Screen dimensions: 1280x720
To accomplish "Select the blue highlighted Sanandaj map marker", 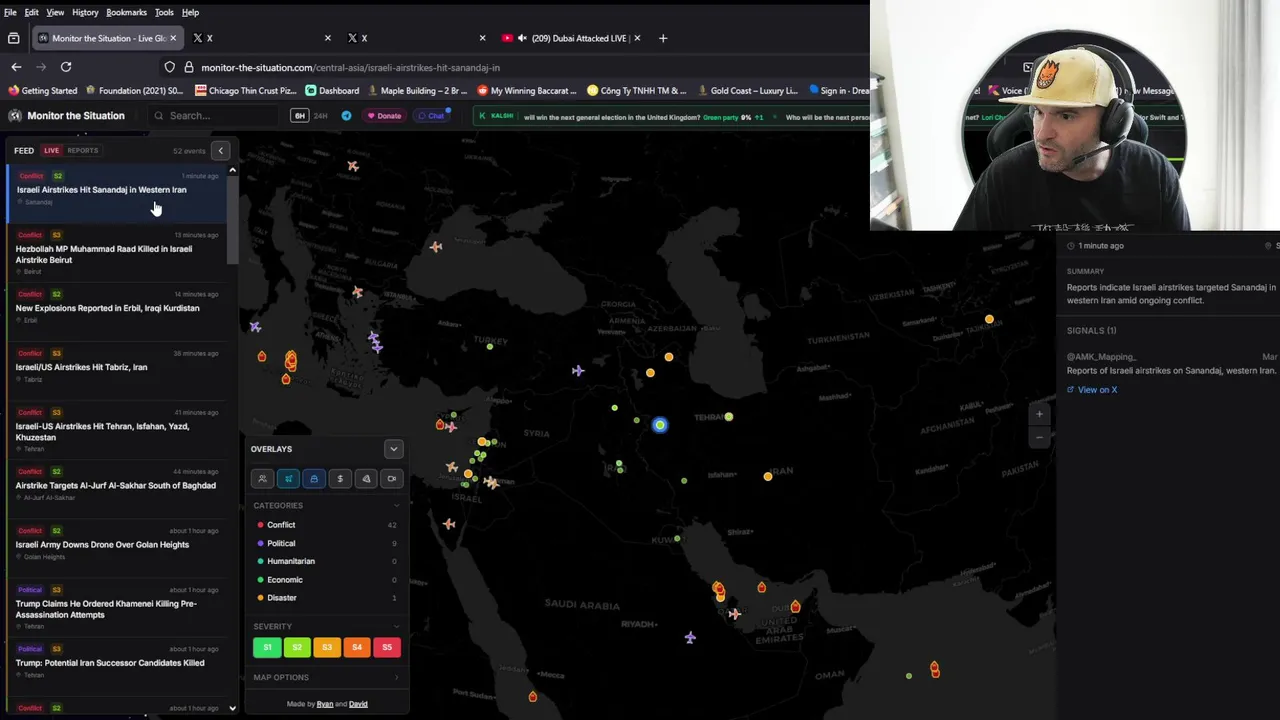I will 660,425.
